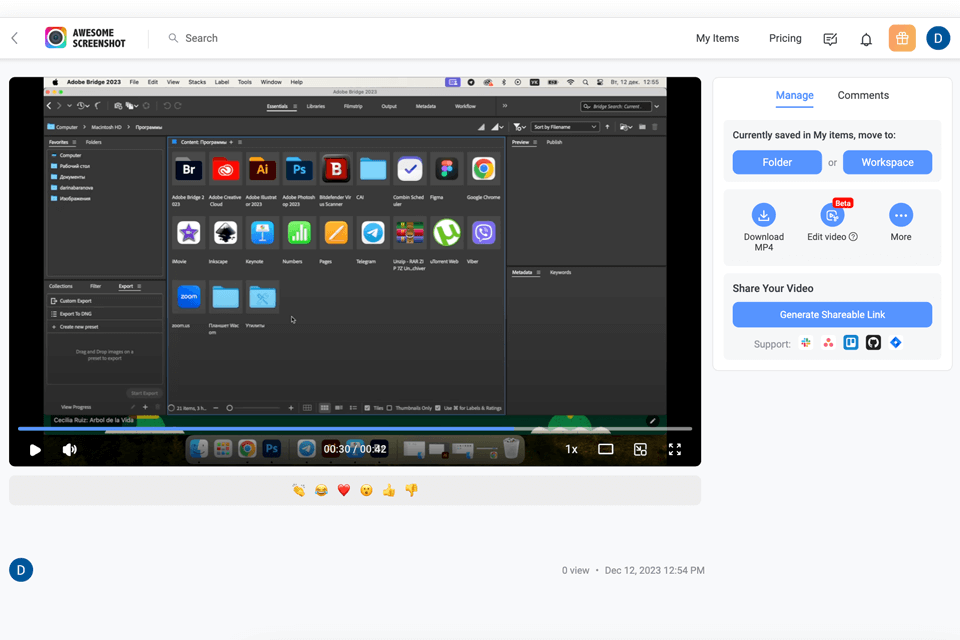The height and width of the screenshot is (640, 960).
Task: Mute the video volume
Action: [x=69, y=450]
